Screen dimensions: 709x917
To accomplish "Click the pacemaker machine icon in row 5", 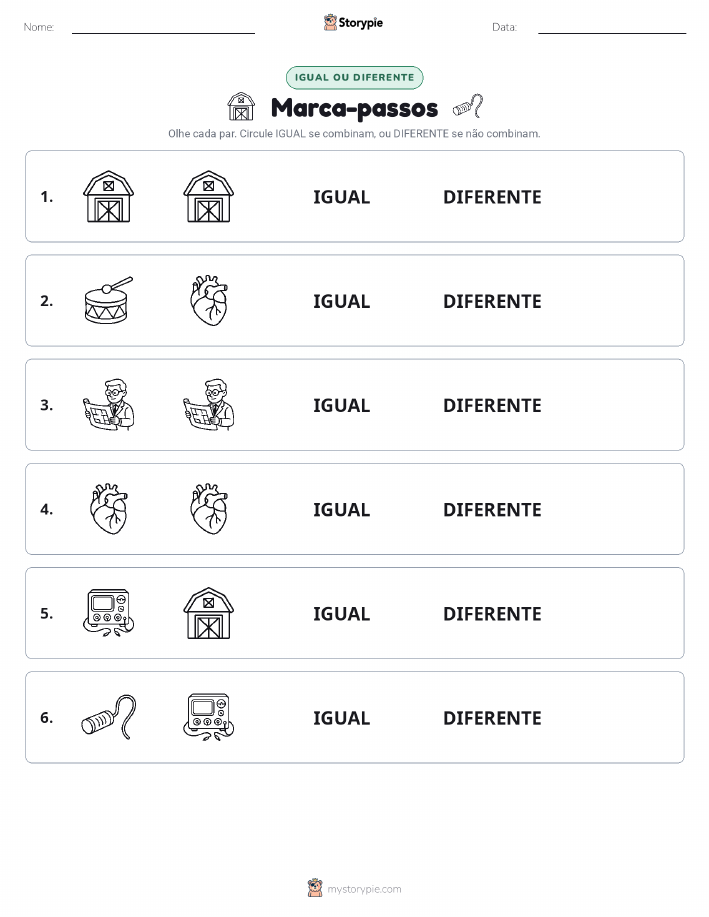I will [x=109, y=613].
